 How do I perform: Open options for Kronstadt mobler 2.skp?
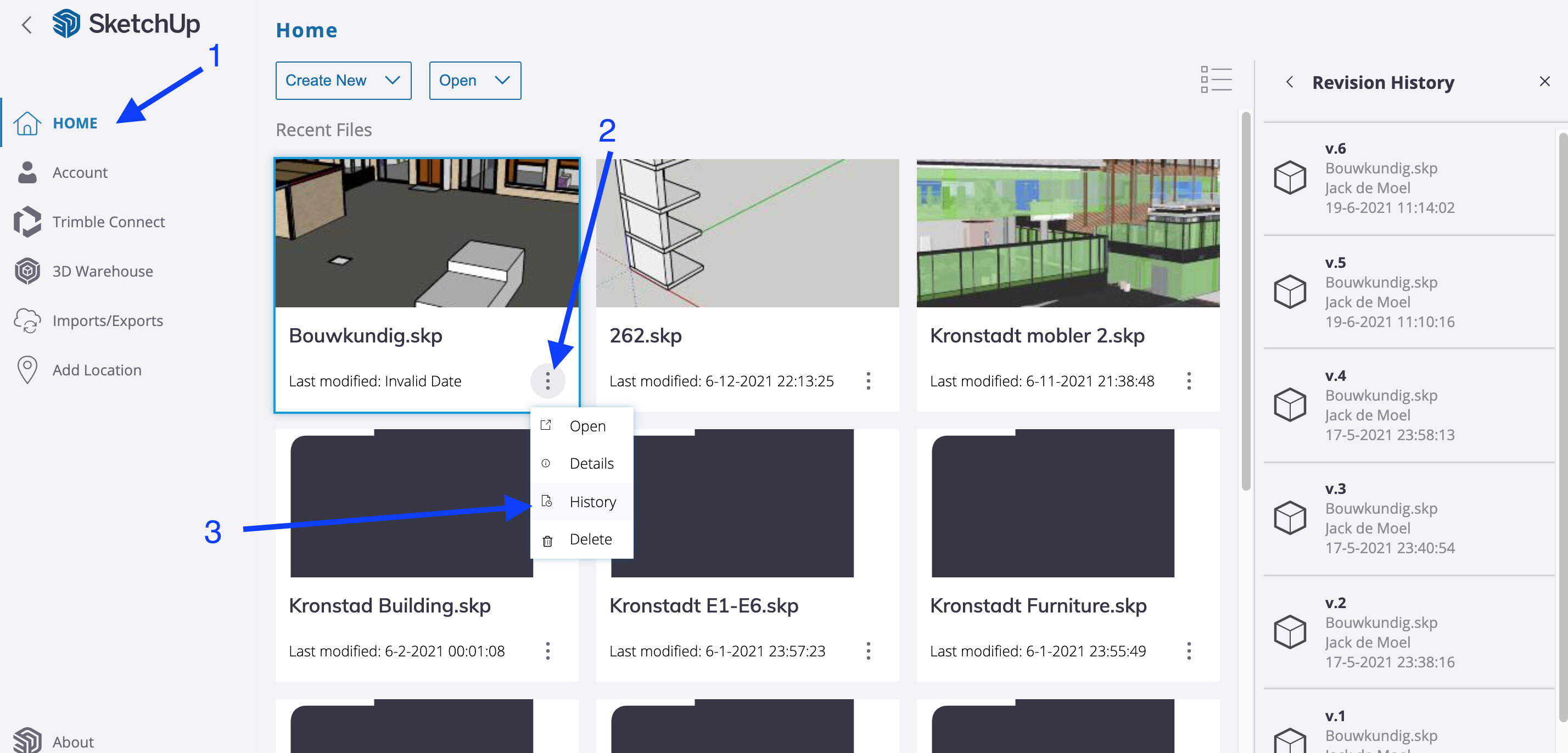point(1188,381)
